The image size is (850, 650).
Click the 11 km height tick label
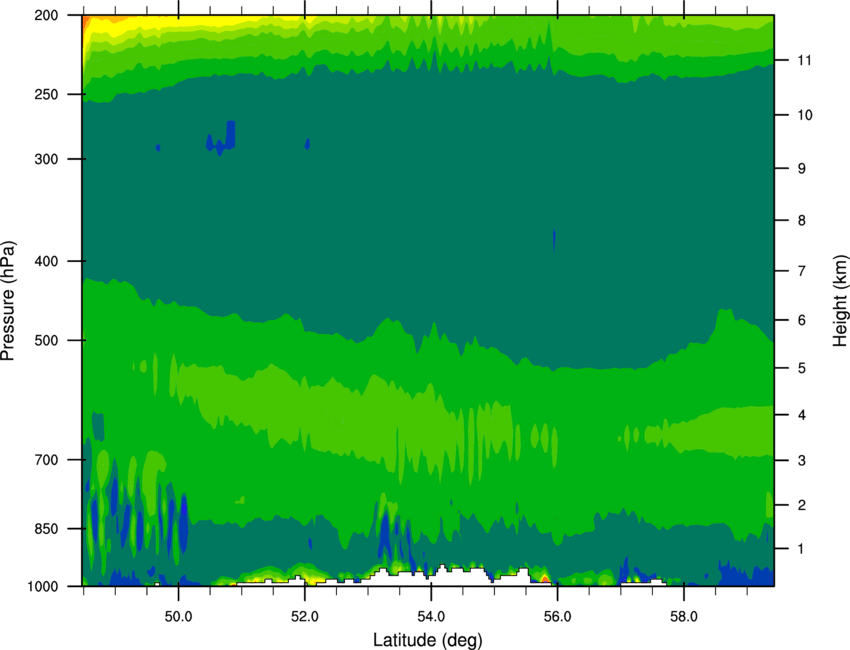point(804,60)
